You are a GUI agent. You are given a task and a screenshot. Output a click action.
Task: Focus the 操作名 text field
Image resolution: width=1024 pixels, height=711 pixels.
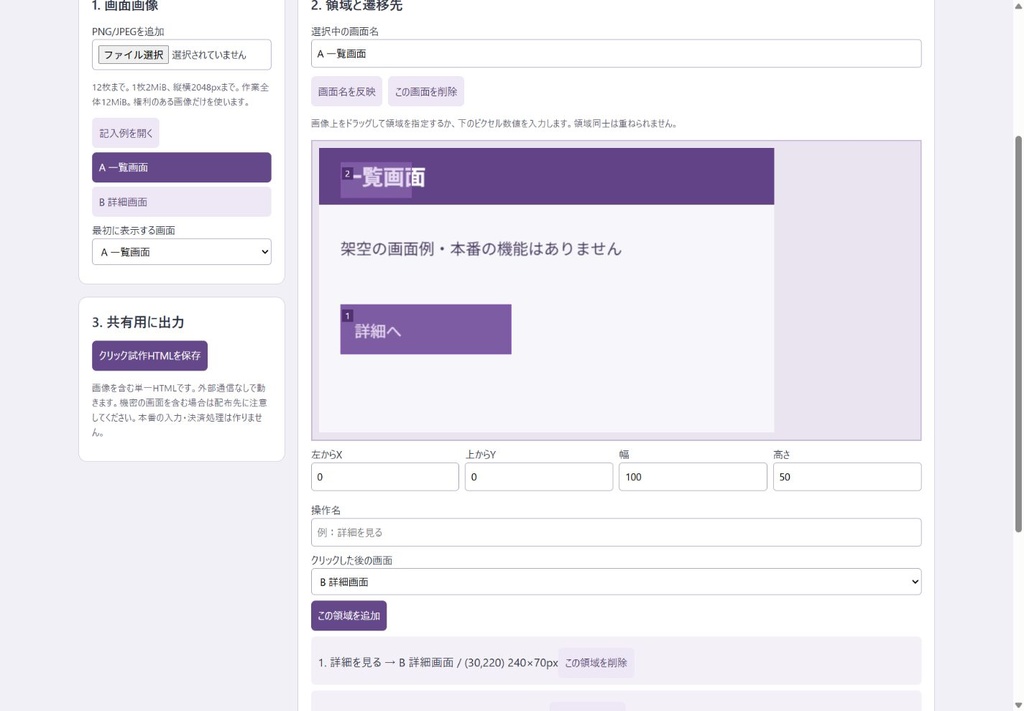616,533
